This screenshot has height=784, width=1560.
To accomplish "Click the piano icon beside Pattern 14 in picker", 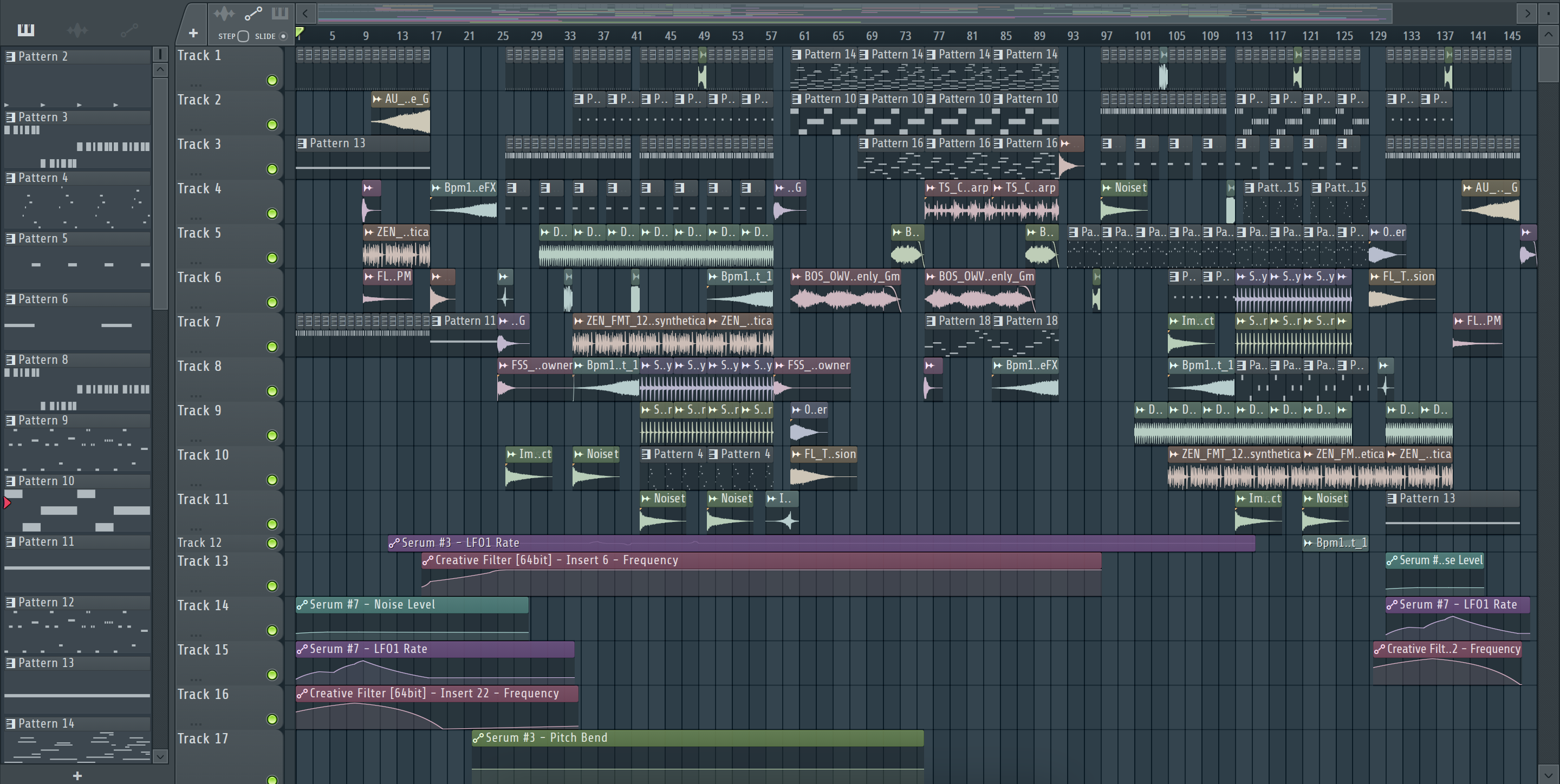I will pos(10,723).
